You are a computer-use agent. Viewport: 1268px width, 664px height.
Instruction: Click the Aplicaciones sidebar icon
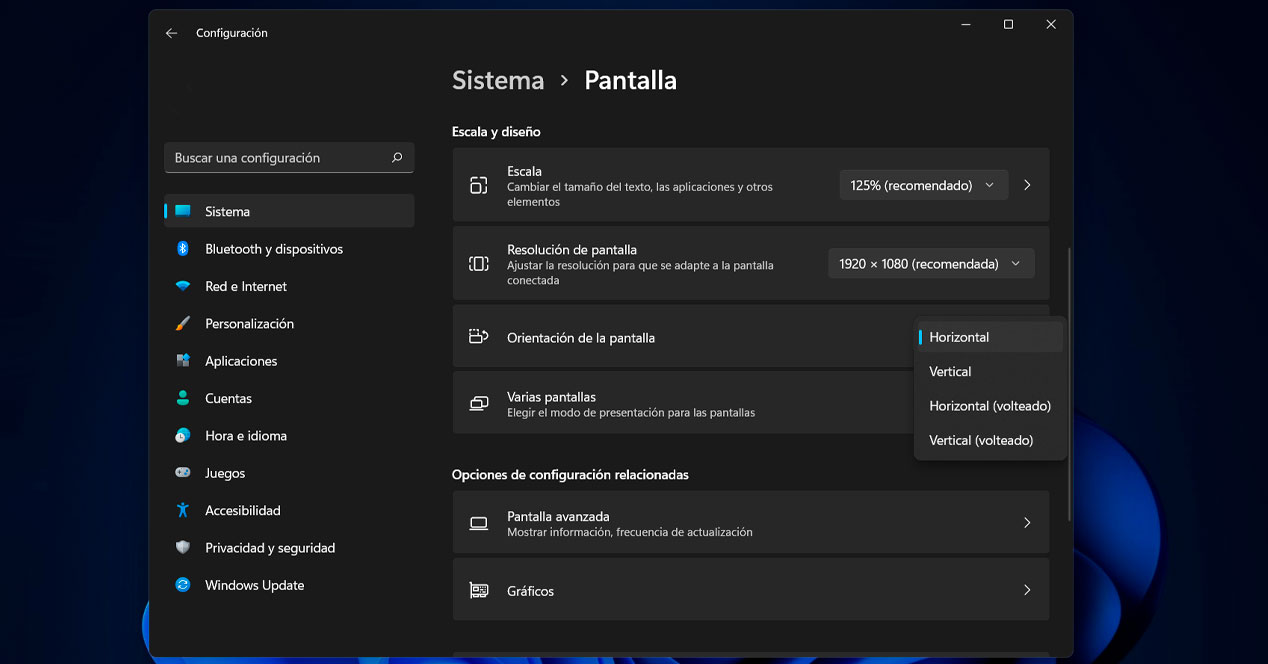[x=182, y=360]
